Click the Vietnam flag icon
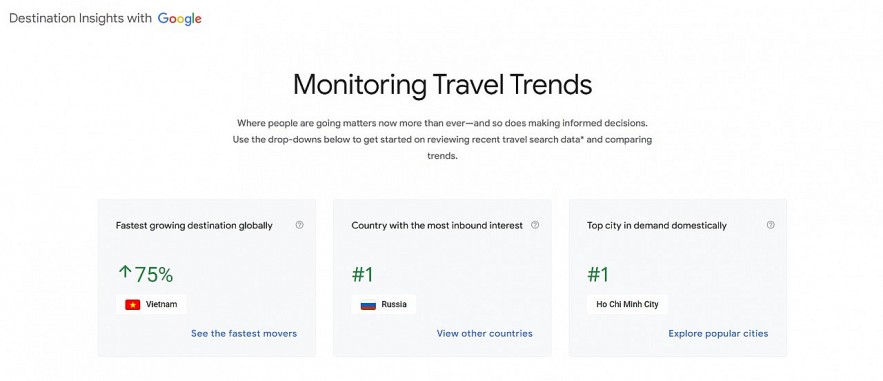Viewport: 883px width, 381px height. pos(132,304)
